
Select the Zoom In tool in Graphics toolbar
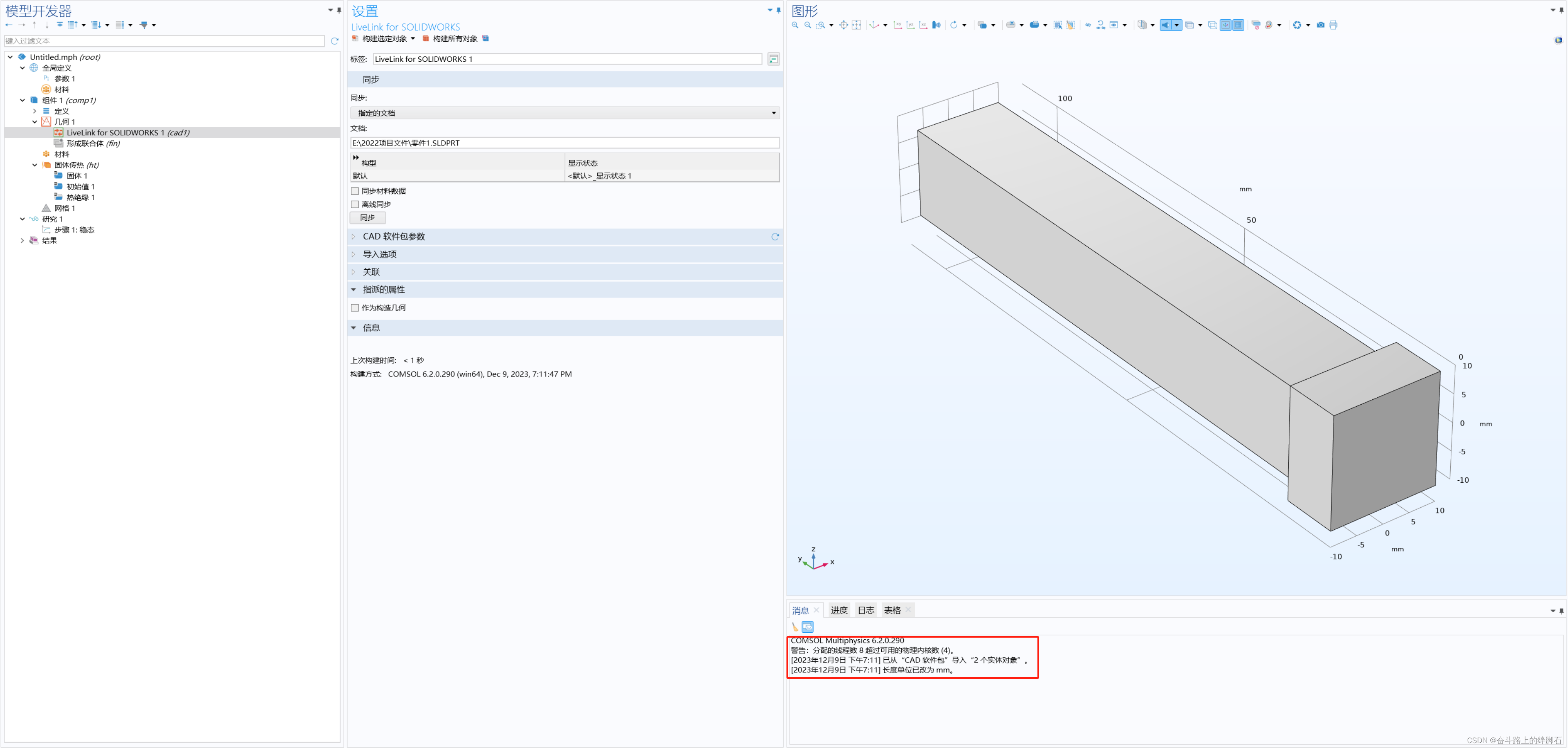tap(795, 25)
